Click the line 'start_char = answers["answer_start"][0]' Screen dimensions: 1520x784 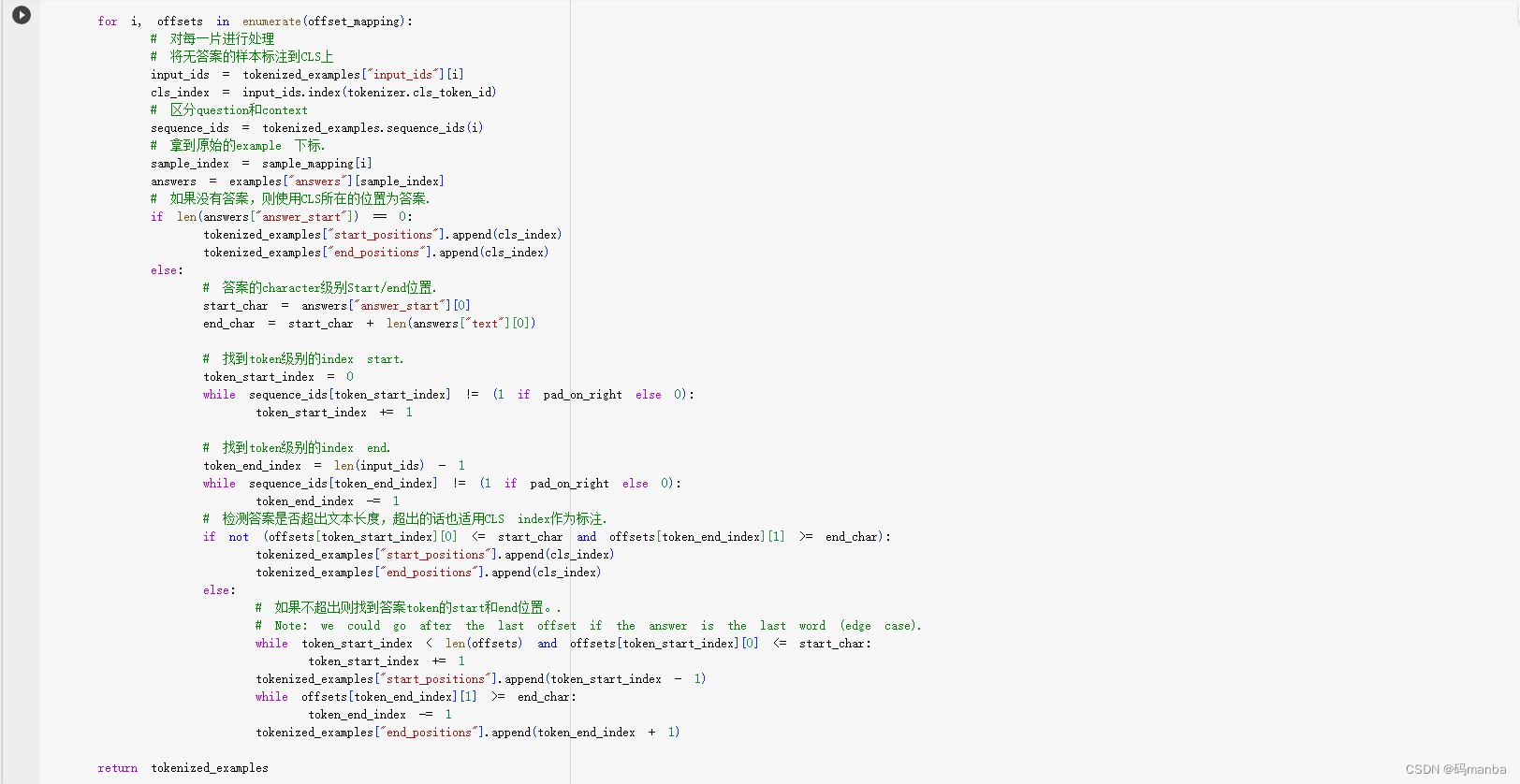(337, 306)
